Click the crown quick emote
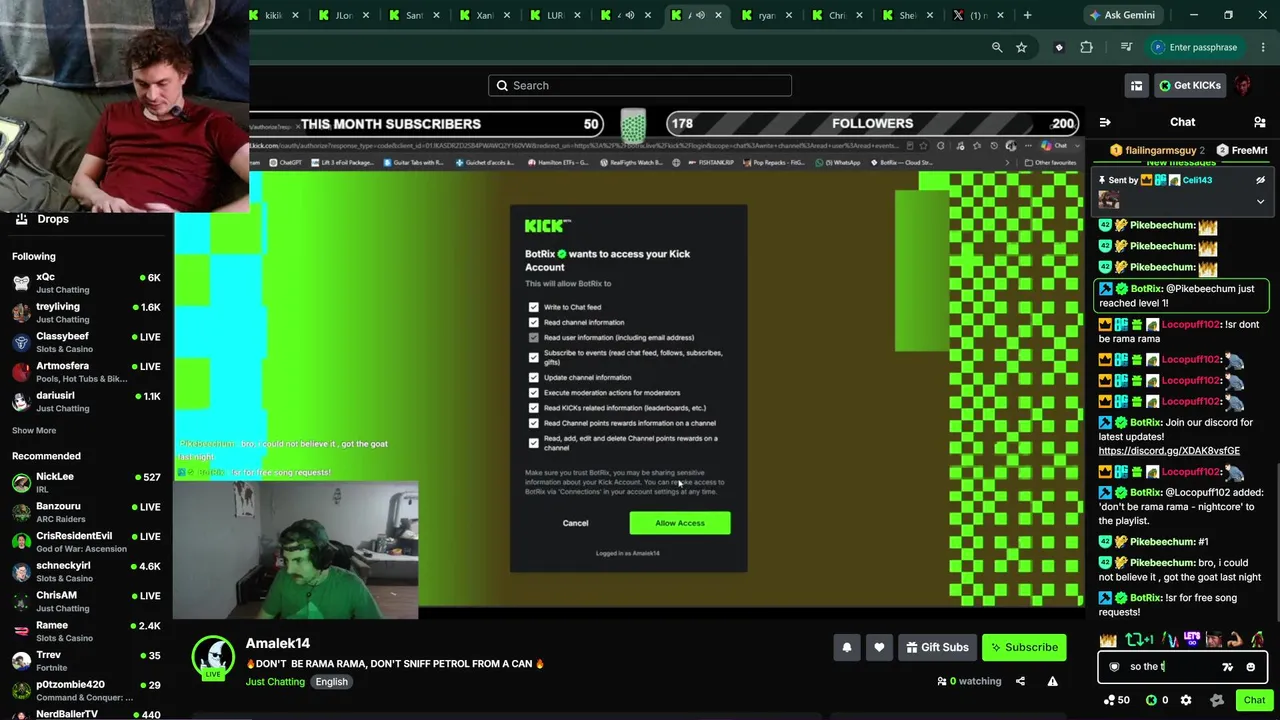Screen dimensions: 1280x720 1108,640
